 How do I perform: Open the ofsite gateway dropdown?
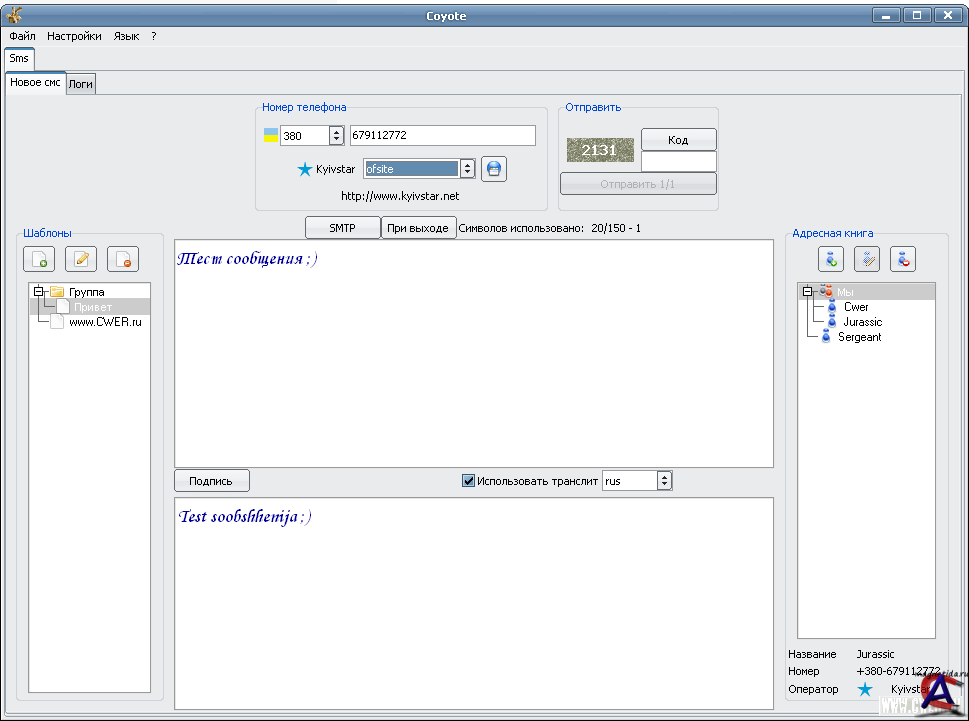coord(466,169)
